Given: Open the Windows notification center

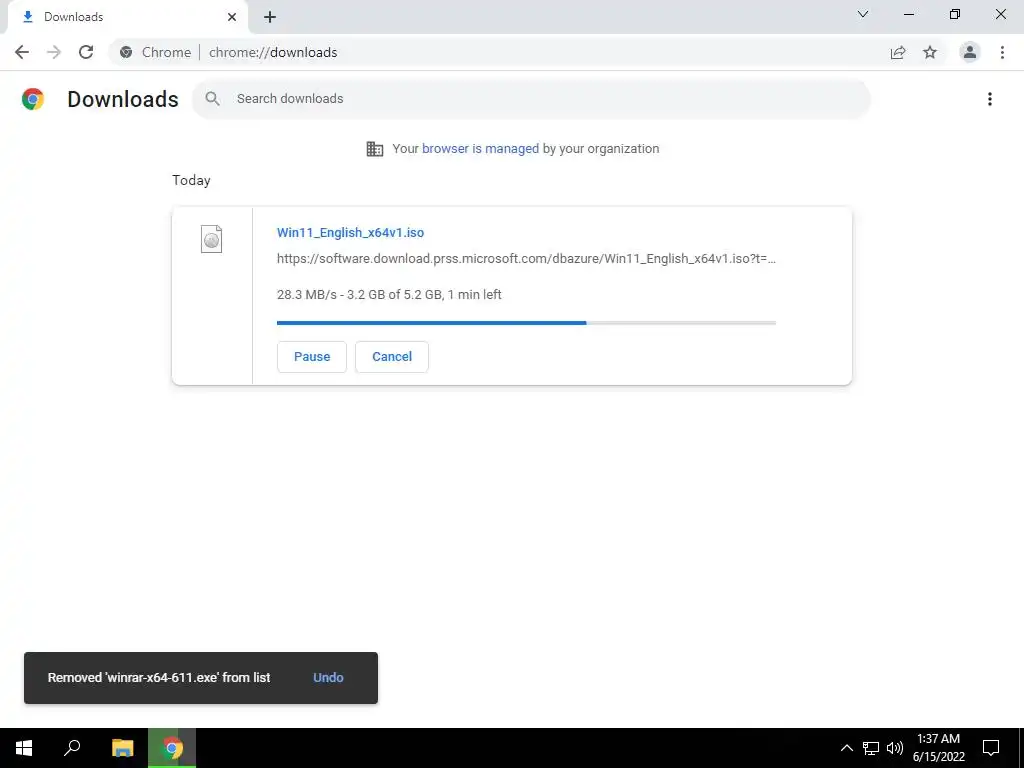Looking at the screenshot, I should [991, 748].
